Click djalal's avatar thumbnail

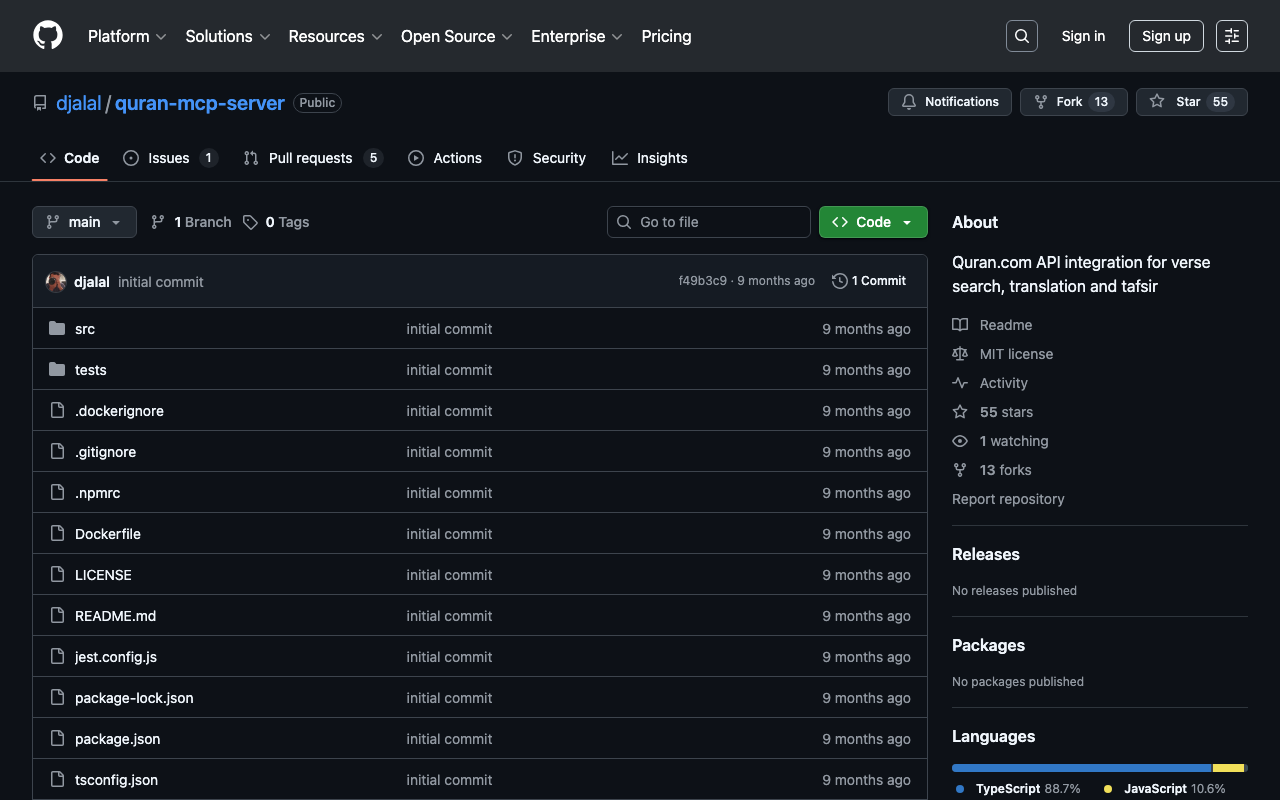point(56,282)
